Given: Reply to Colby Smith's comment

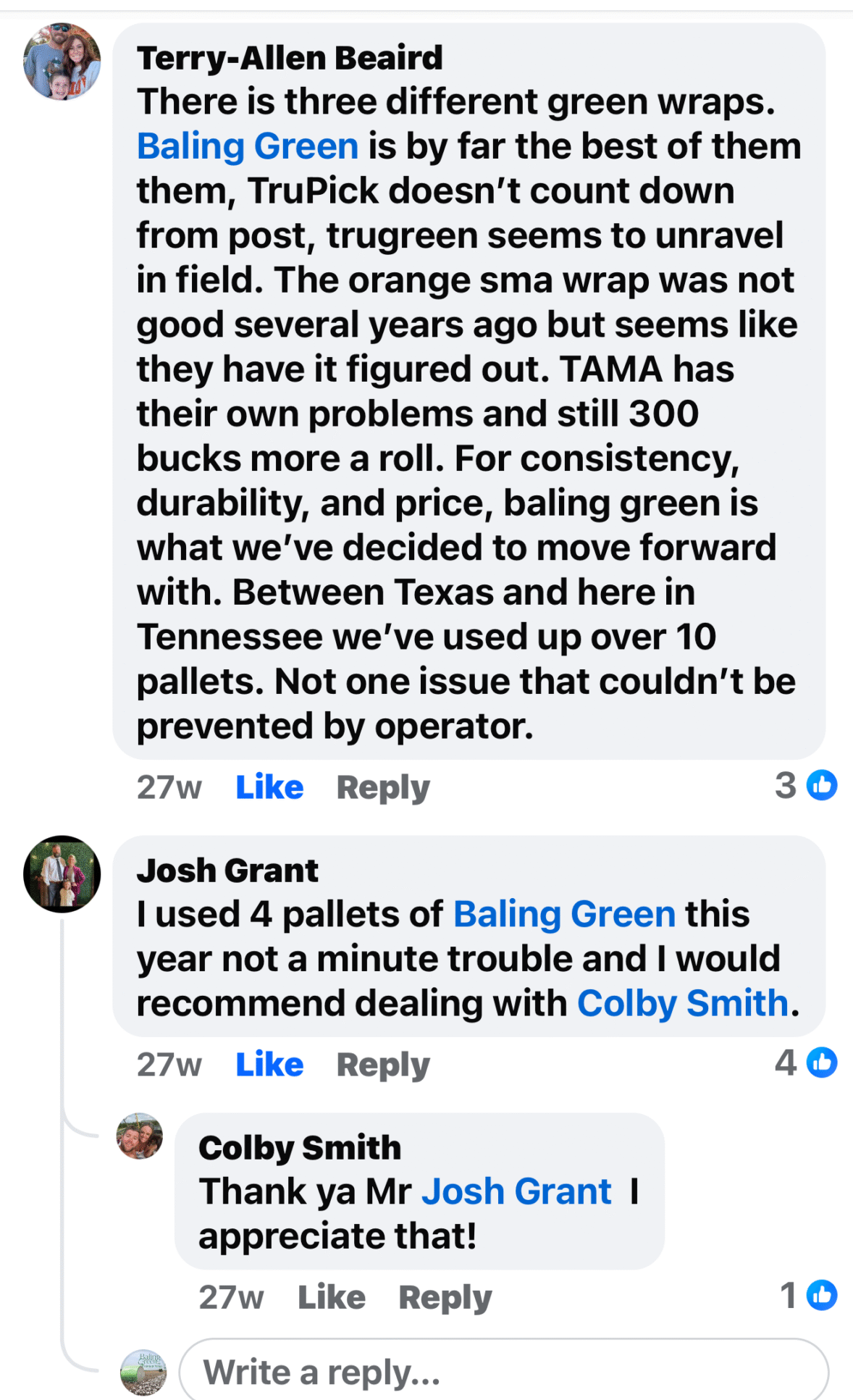Looking at the screenshot, I should (445, 1297).
